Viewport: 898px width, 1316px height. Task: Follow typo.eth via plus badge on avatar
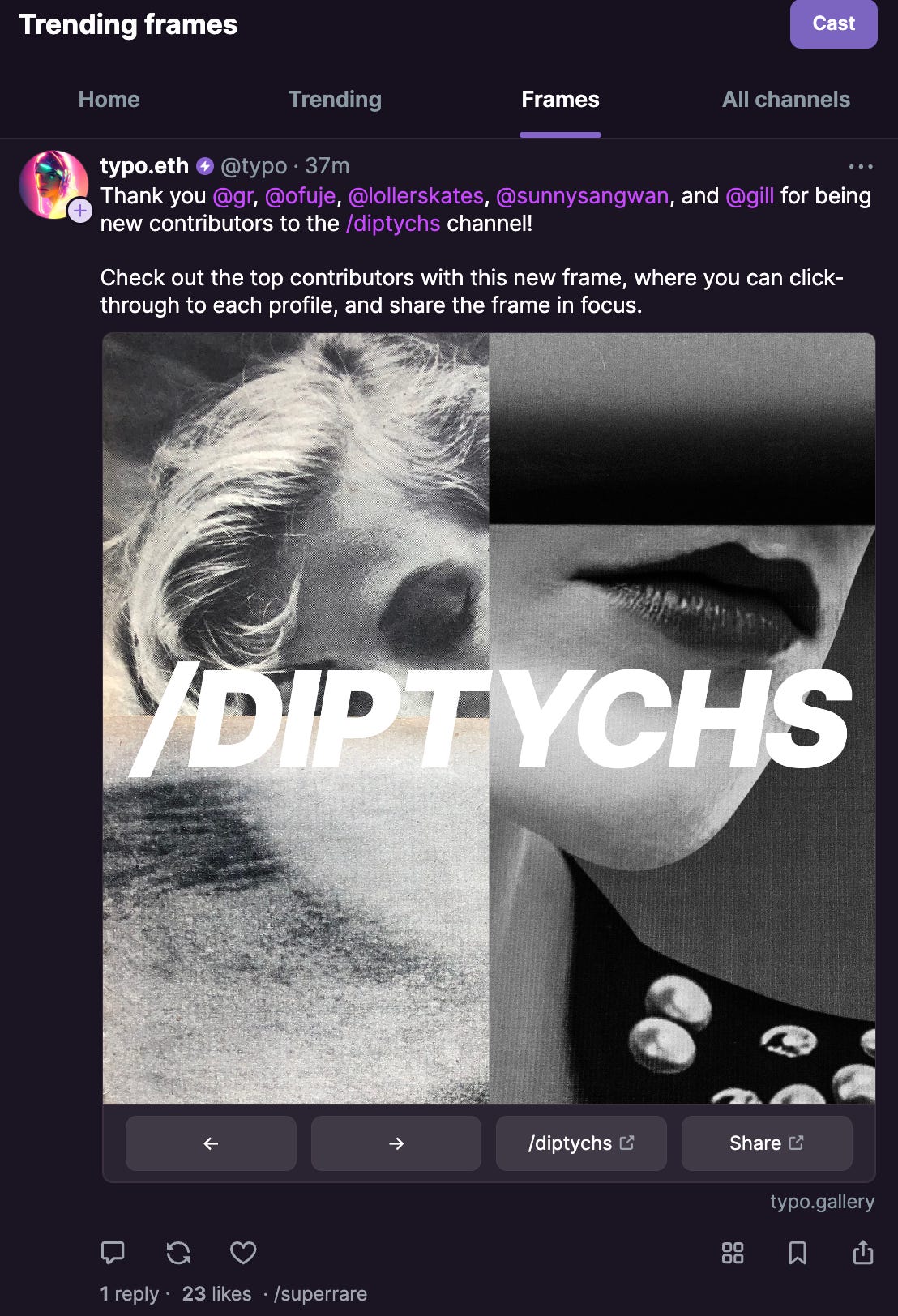pyautogui.click(x=79, y=211)
